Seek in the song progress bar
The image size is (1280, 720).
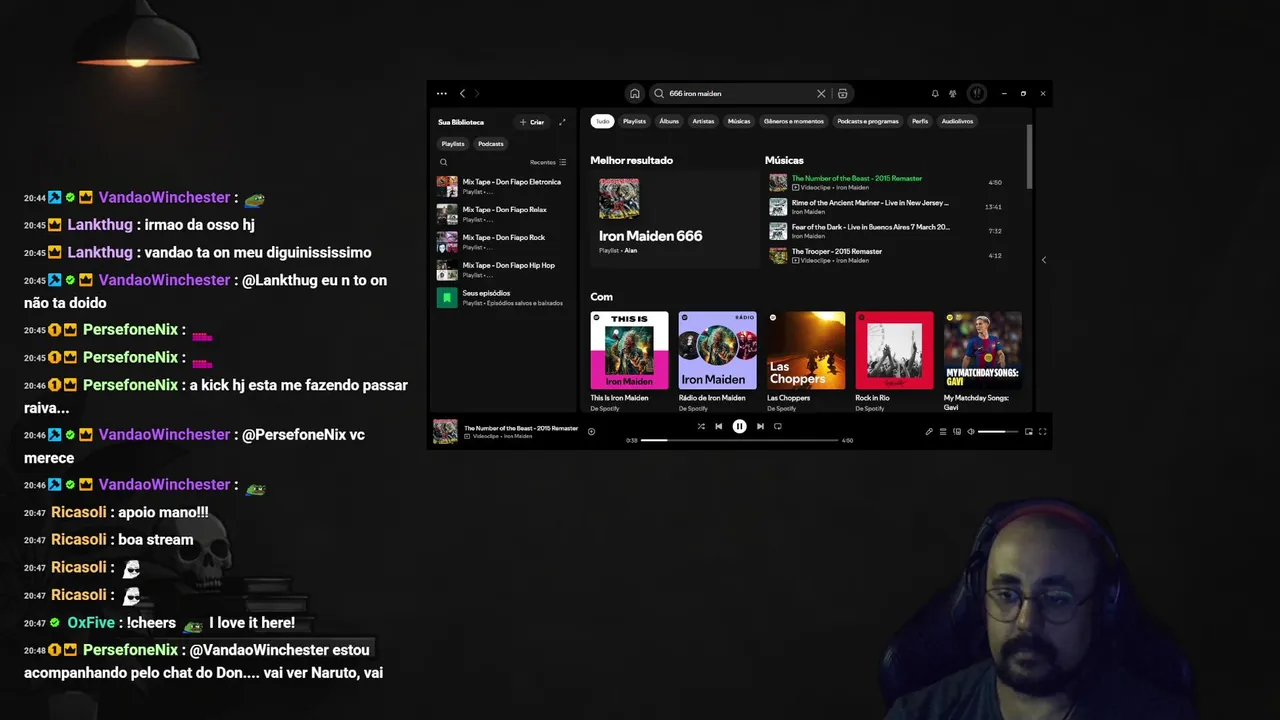click(739, 440)
